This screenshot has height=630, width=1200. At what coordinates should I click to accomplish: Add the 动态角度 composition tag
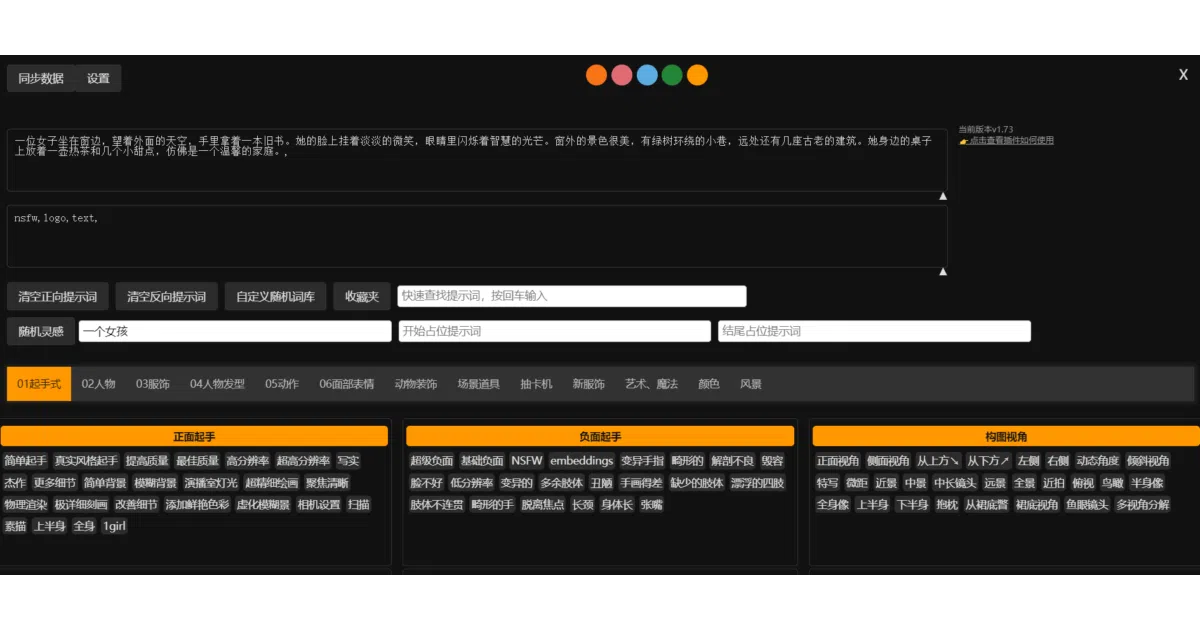1098,461
